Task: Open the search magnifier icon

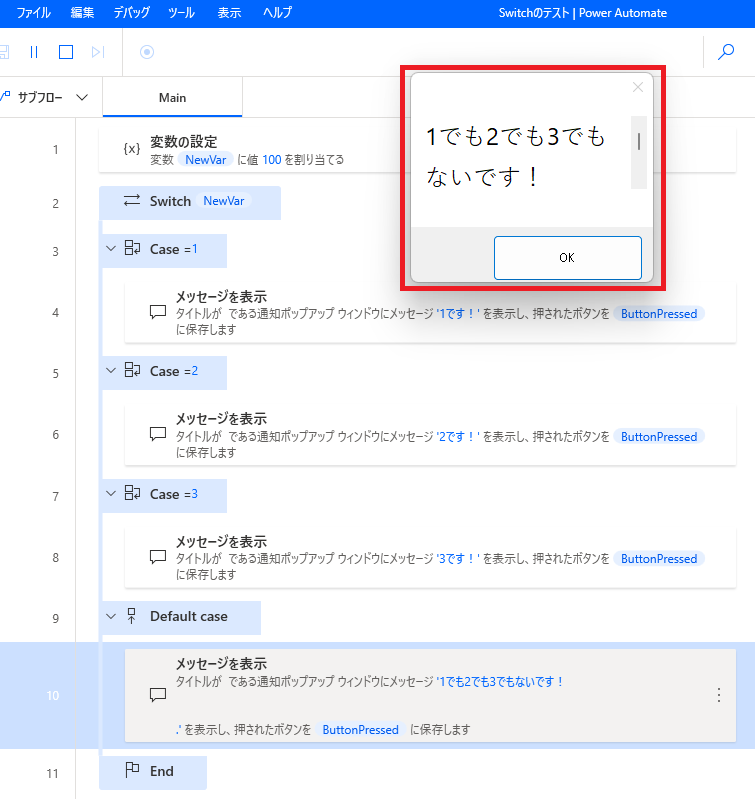Action: tap(726, 52)
